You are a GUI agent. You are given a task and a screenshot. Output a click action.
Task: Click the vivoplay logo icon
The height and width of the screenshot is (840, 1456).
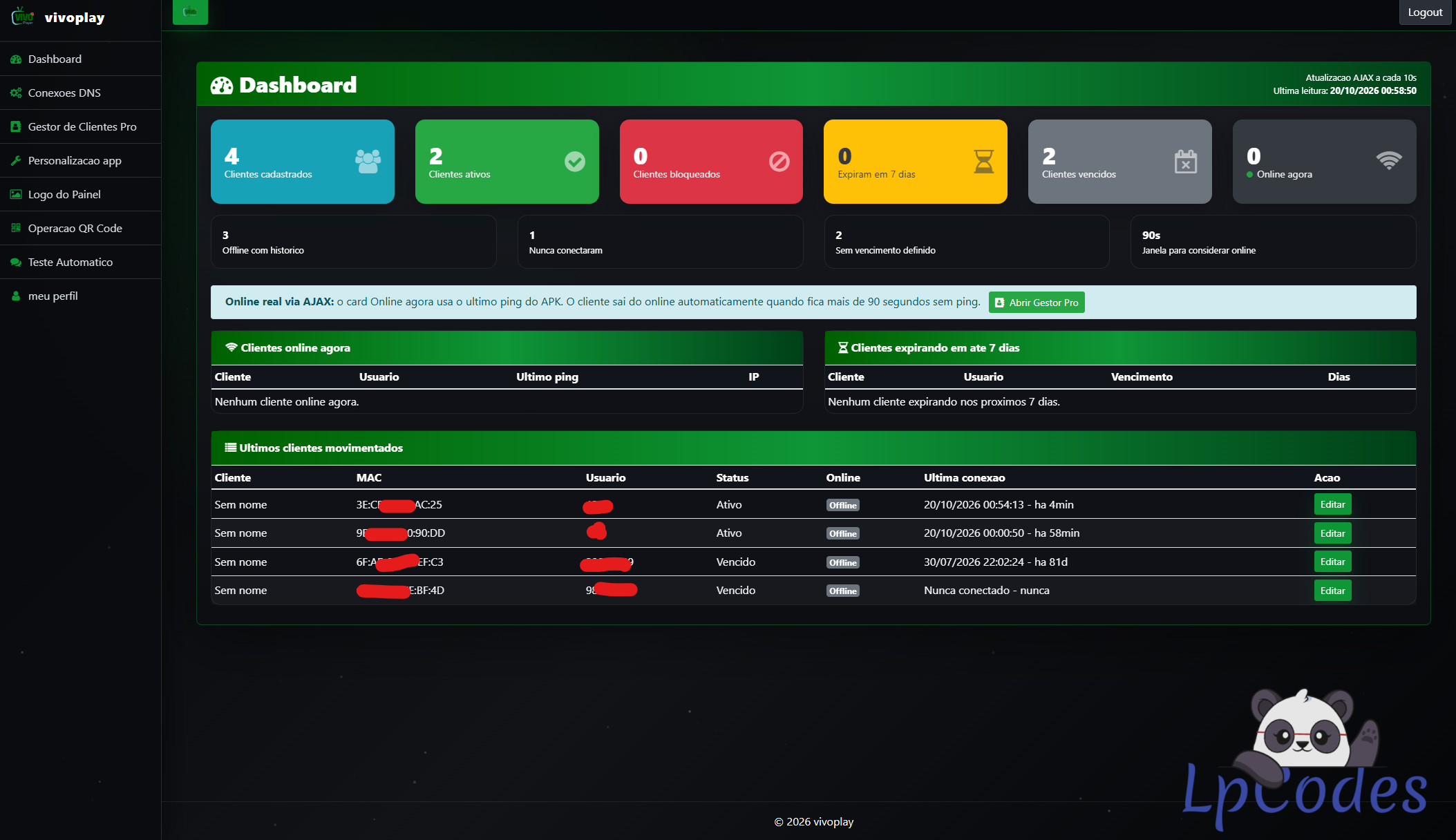tap(23, 16)
